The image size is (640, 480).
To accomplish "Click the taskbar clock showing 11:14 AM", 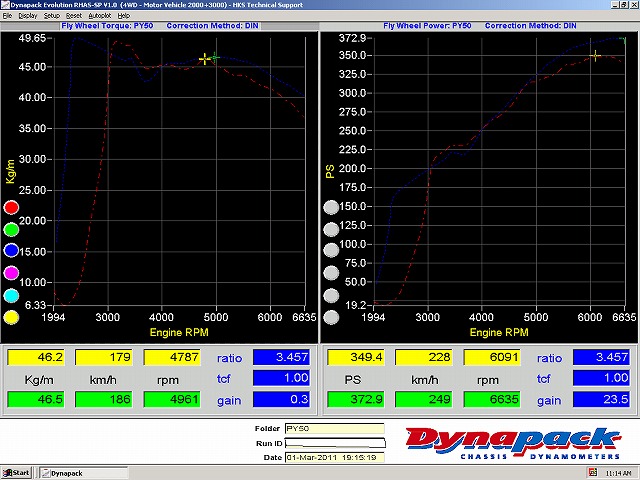I will coord(618,473).
